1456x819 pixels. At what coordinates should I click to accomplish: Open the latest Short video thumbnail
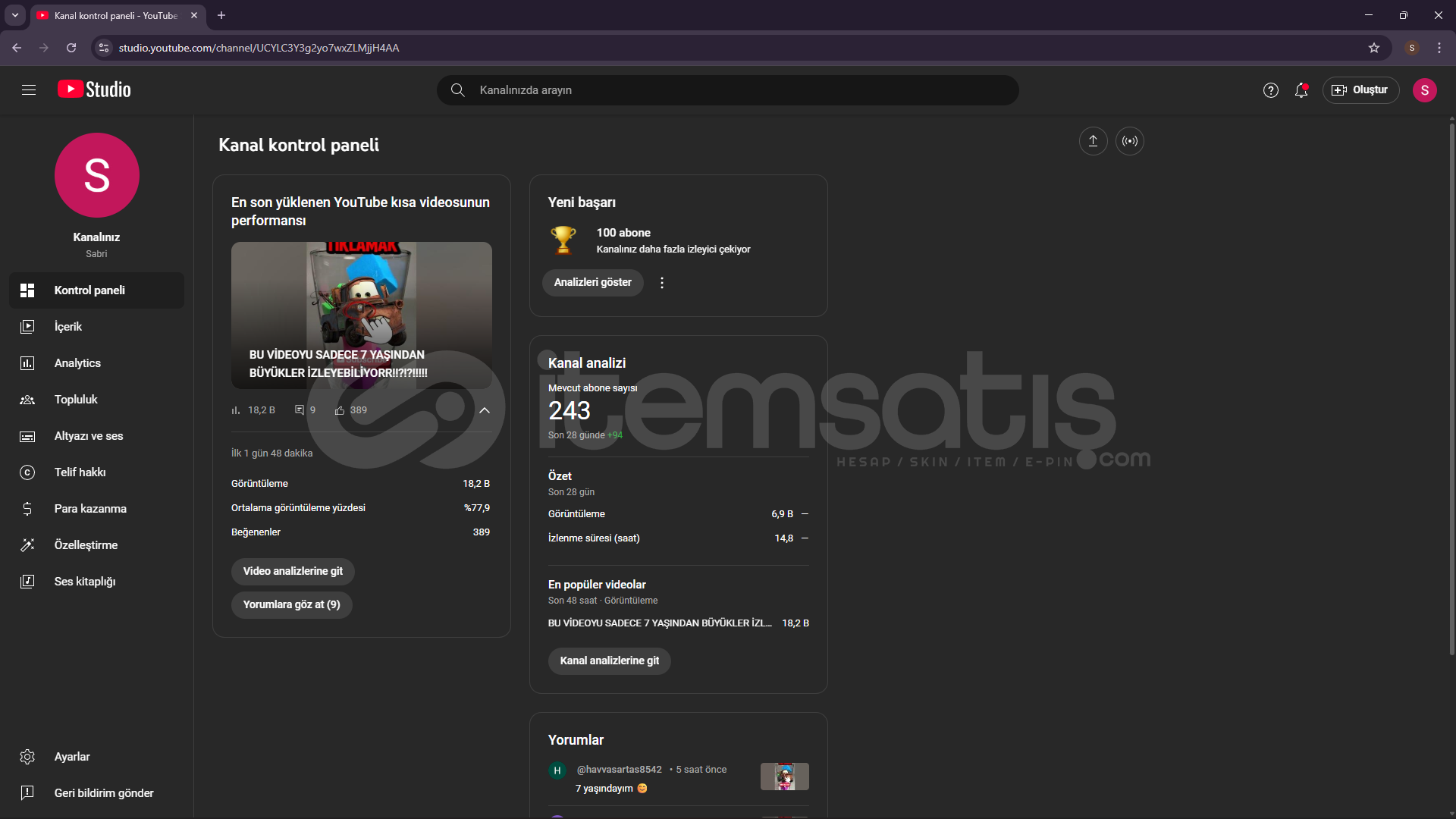362,315
